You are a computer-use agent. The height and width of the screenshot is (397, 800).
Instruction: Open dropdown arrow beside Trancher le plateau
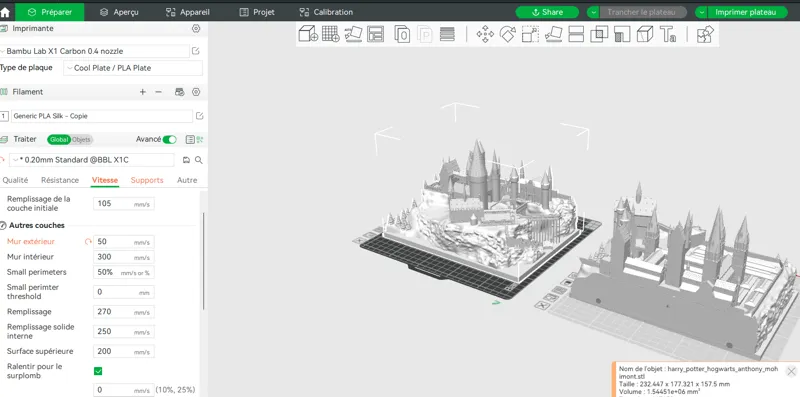click(593, 12)
